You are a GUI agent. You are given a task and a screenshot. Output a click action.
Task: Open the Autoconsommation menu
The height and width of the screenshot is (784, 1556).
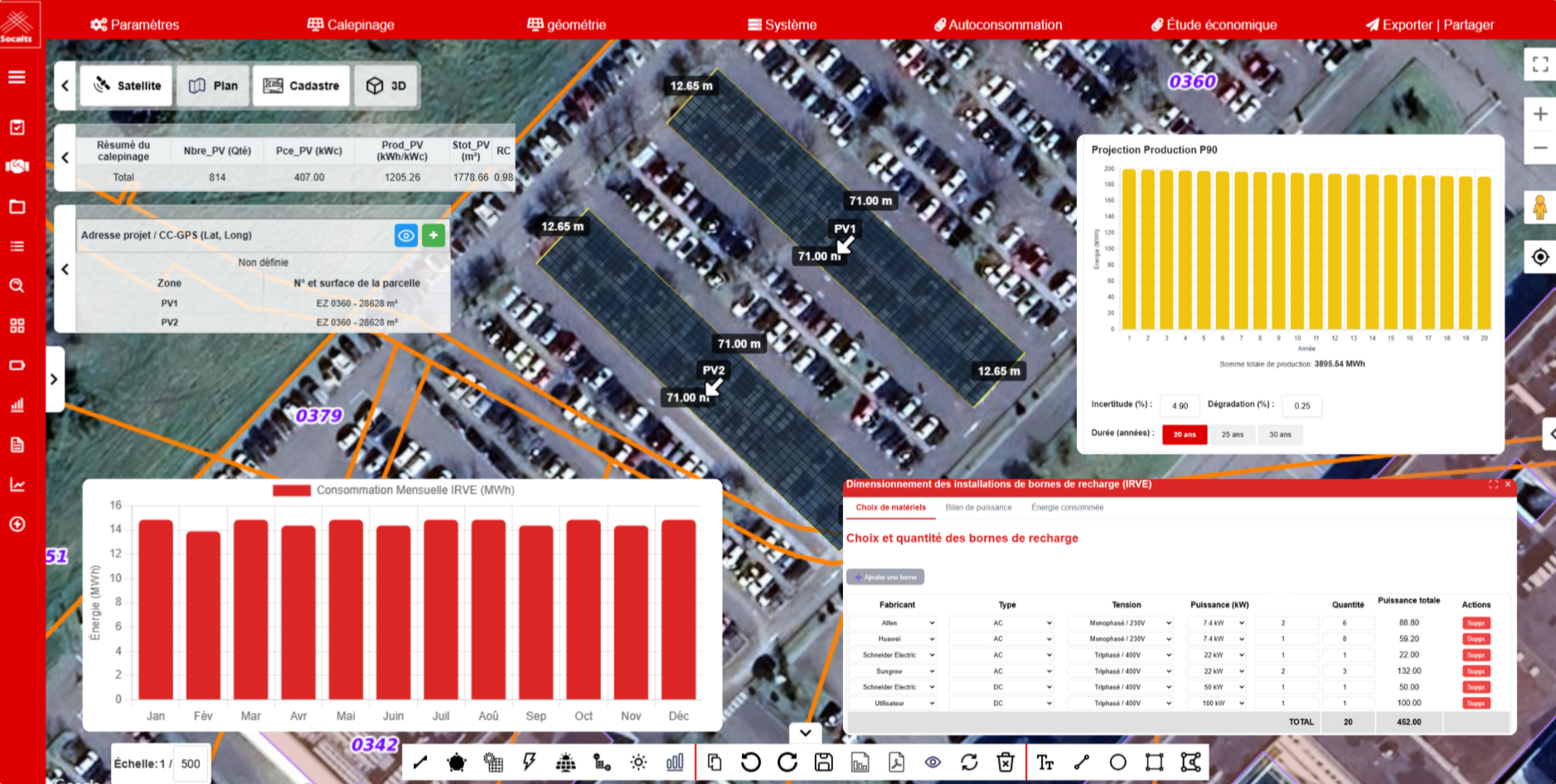(998, 25)
